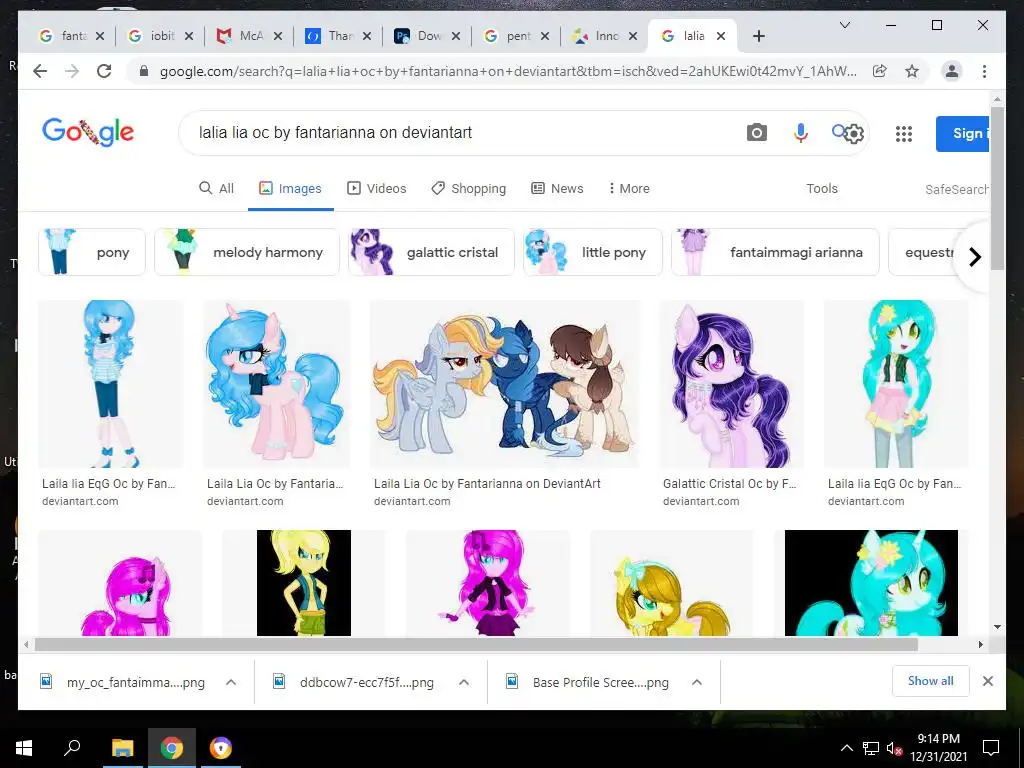Click the taskbar clock showing 9:14 PM
This screenshot has width=1024, height=768.
click(938, 748)
